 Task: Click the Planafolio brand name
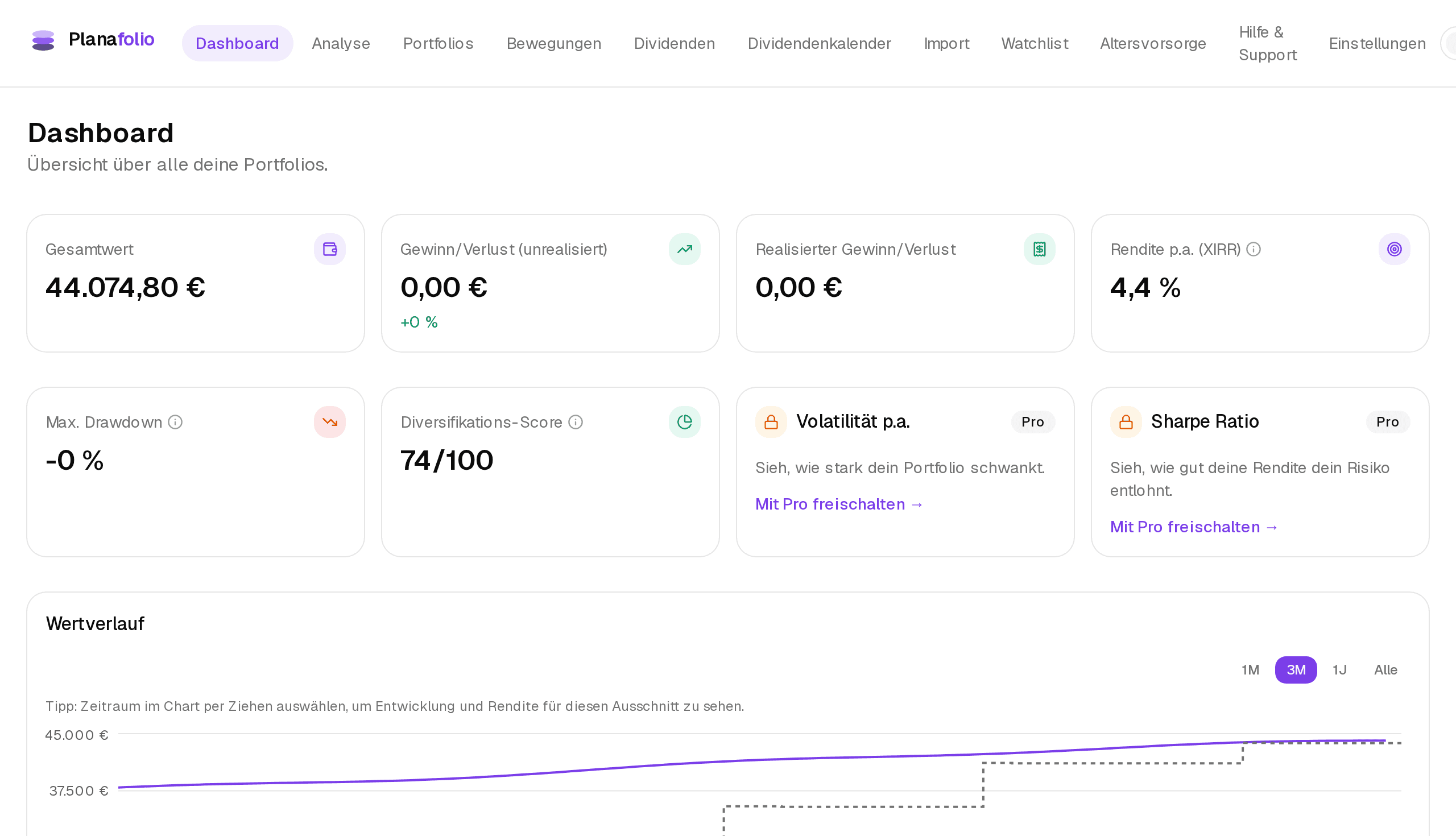click(111, 39)
